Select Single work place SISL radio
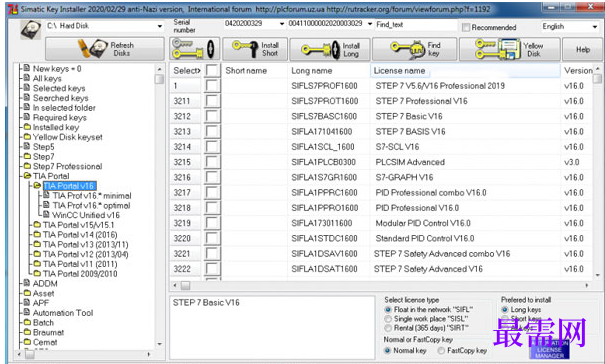The width and height of the screenshot is (605, 364). 388,319
